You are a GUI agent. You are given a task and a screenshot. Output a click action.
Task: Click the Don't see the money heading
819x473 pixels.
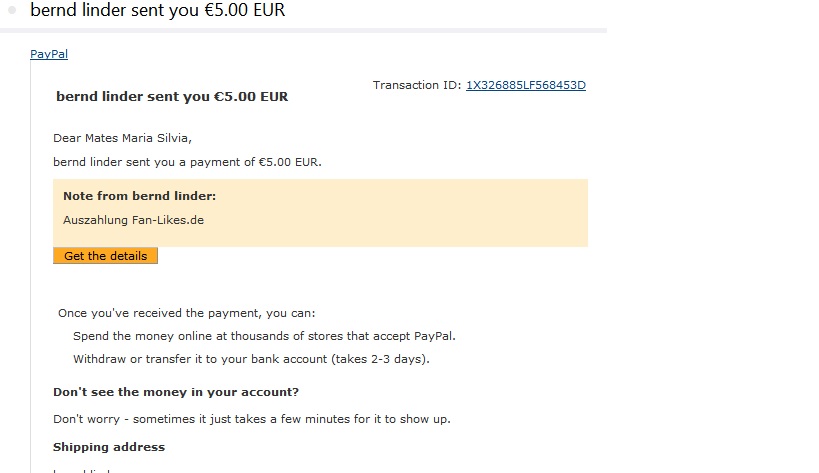click(x=176, y=392)
